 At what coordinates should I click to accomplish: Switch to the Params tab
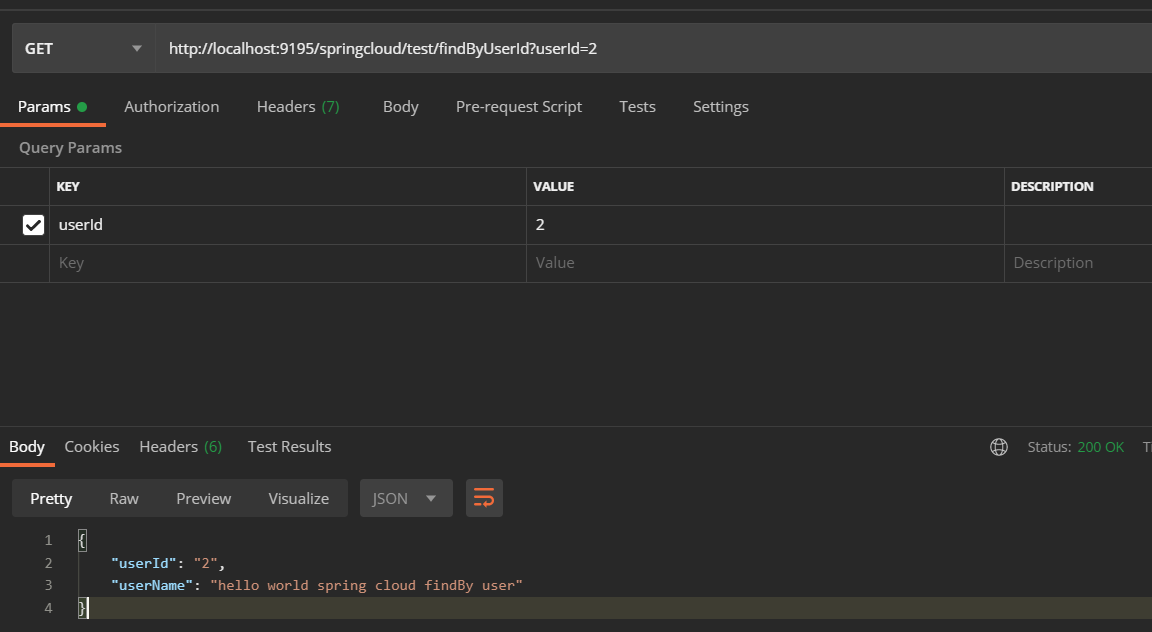tap(52, 107)
